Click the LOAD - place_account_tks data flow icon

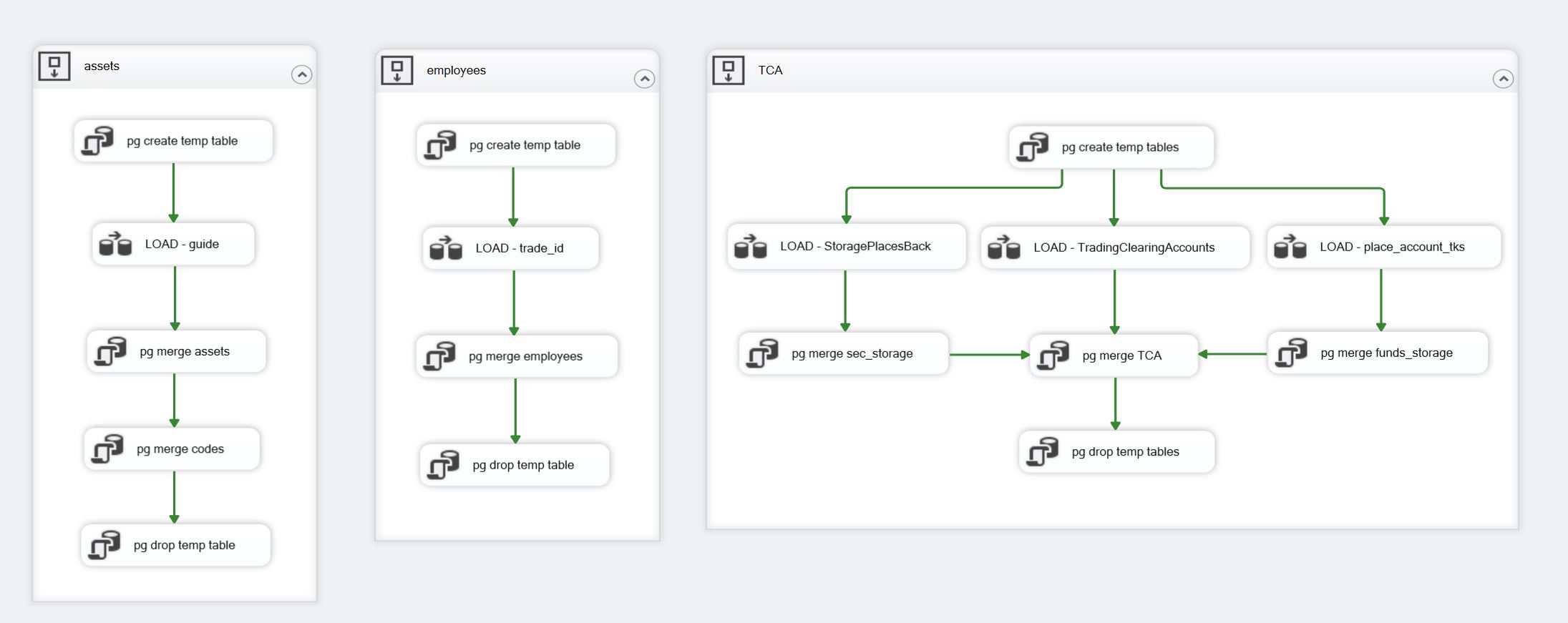1290,247
